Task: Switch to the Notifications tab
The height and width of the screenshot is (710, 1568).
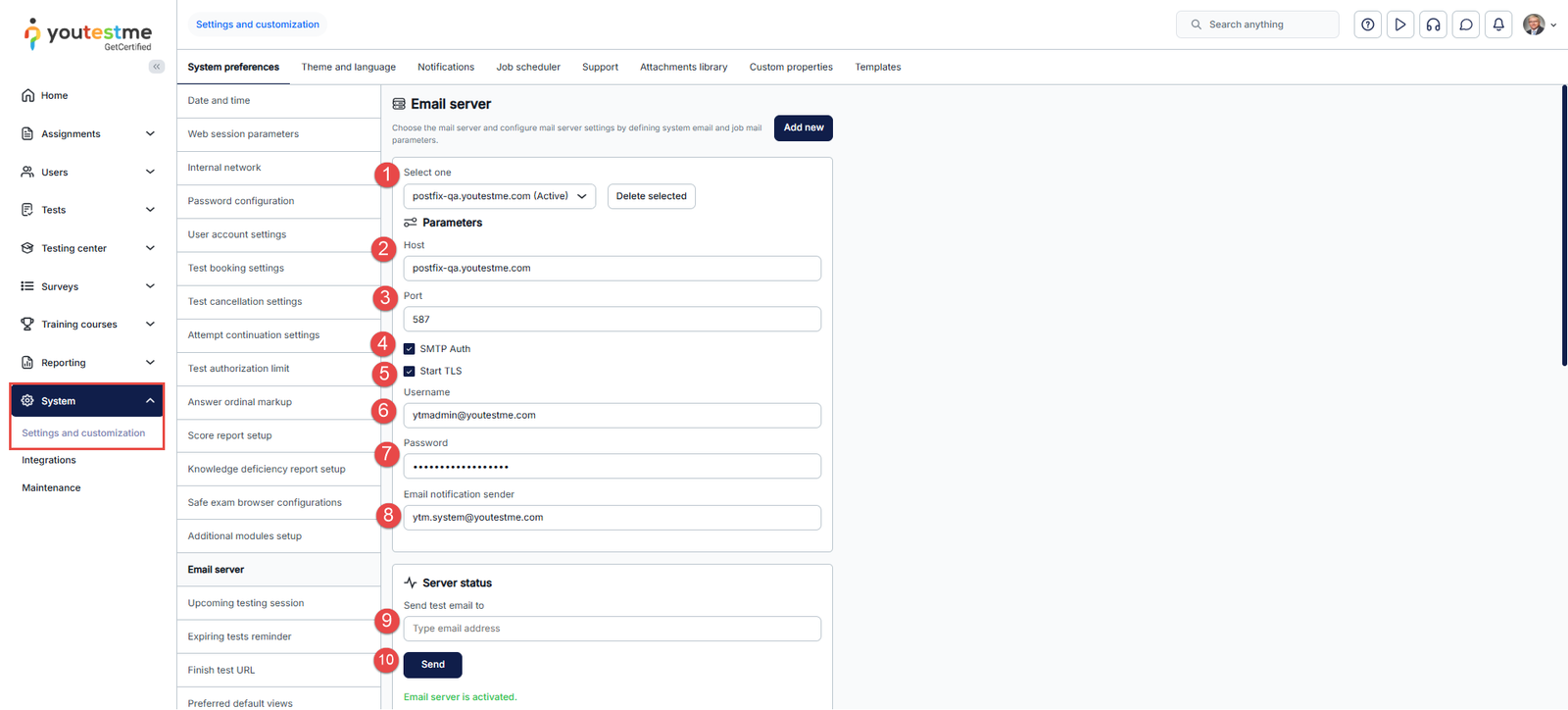Action: [x=446, y=67]
